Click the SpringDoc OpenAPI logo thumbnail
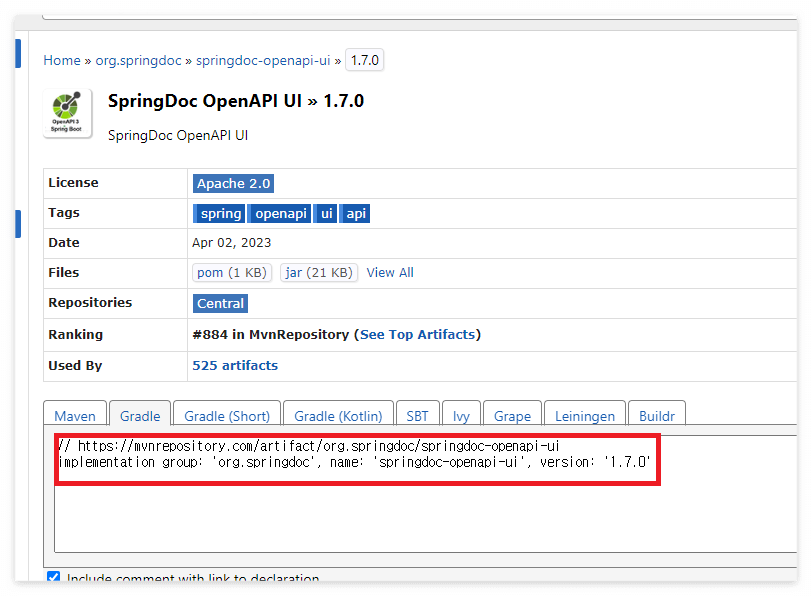Image resolution: width=812 pixels, height=596 pixels. pyautogui.click(x=67, y=113)
